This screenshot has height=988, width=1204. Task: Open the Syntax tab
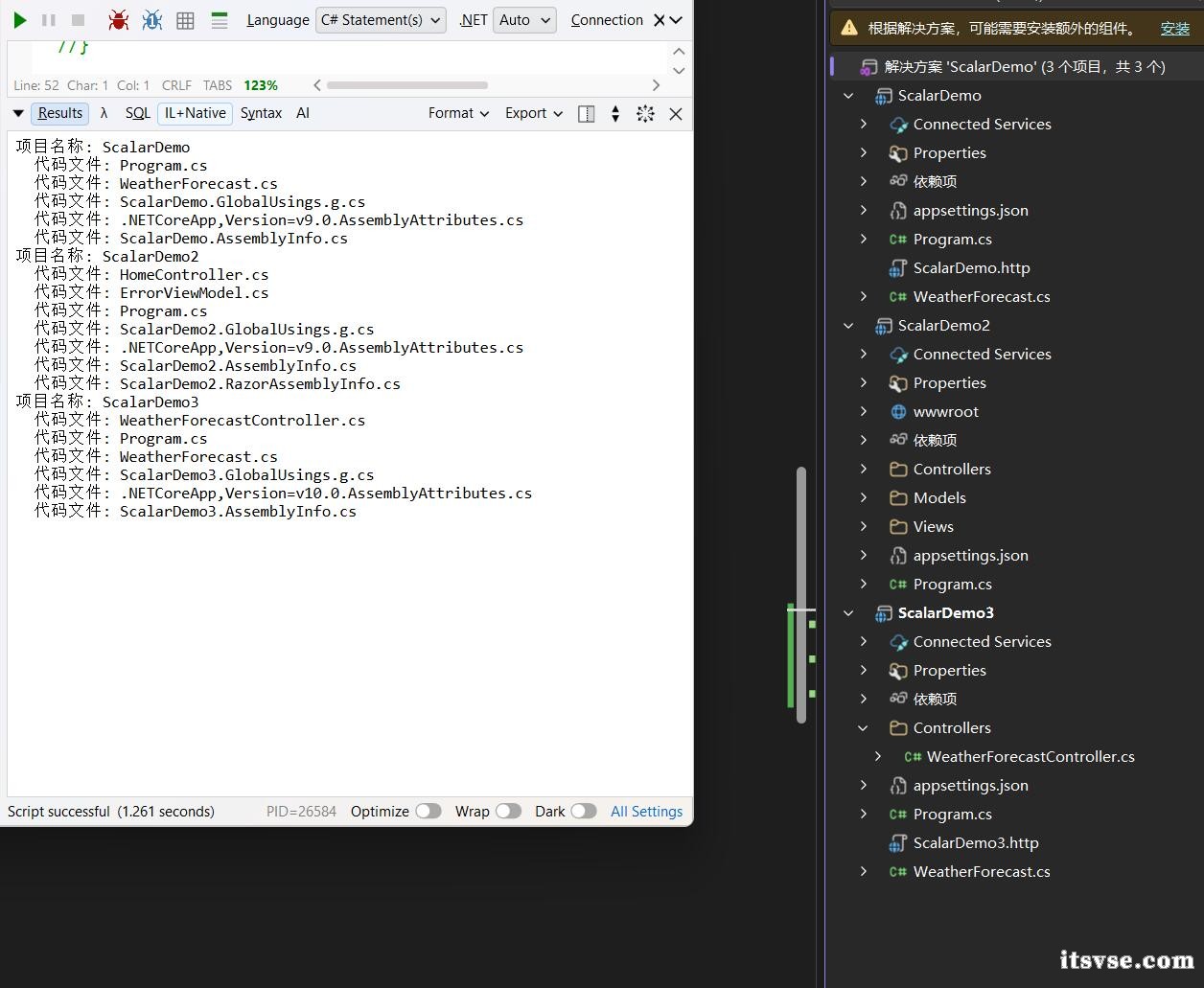pyautogui.click(x=261, y=113)
